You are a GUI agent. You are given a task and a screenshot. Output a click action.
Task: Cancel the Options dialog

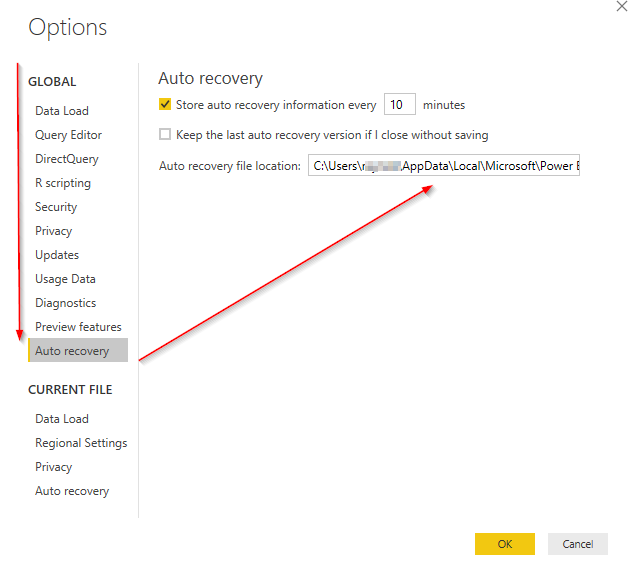click(x=578, y=544)
